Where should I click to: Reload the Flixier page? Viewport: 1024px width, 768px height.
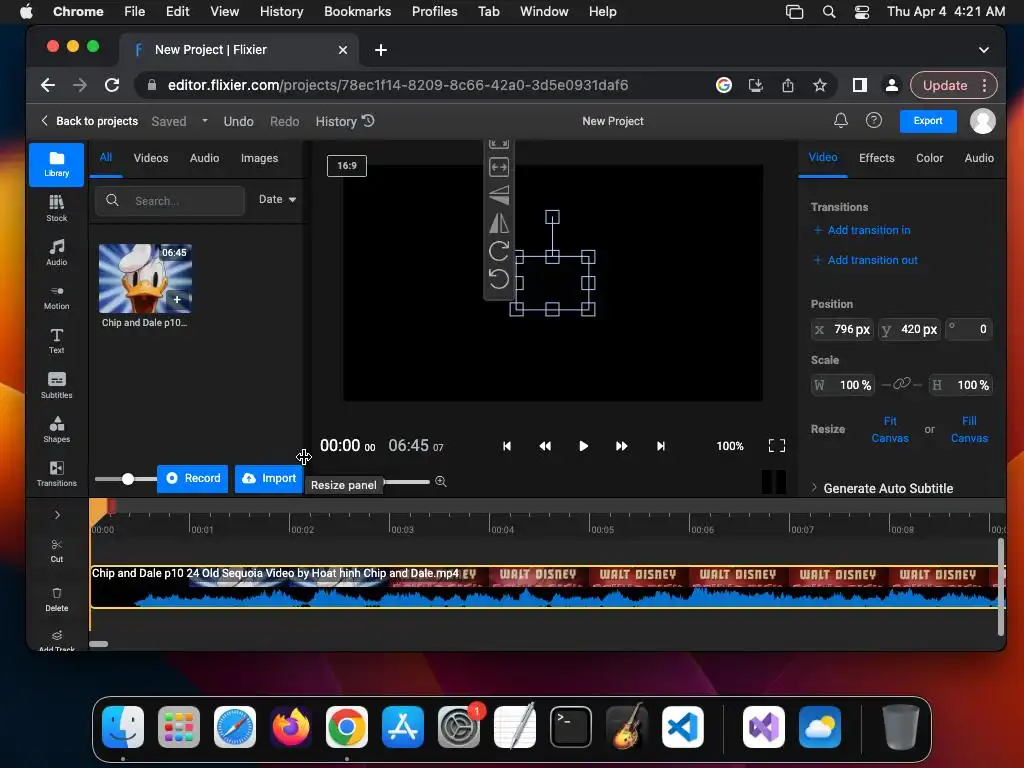(x=112, y=85)
